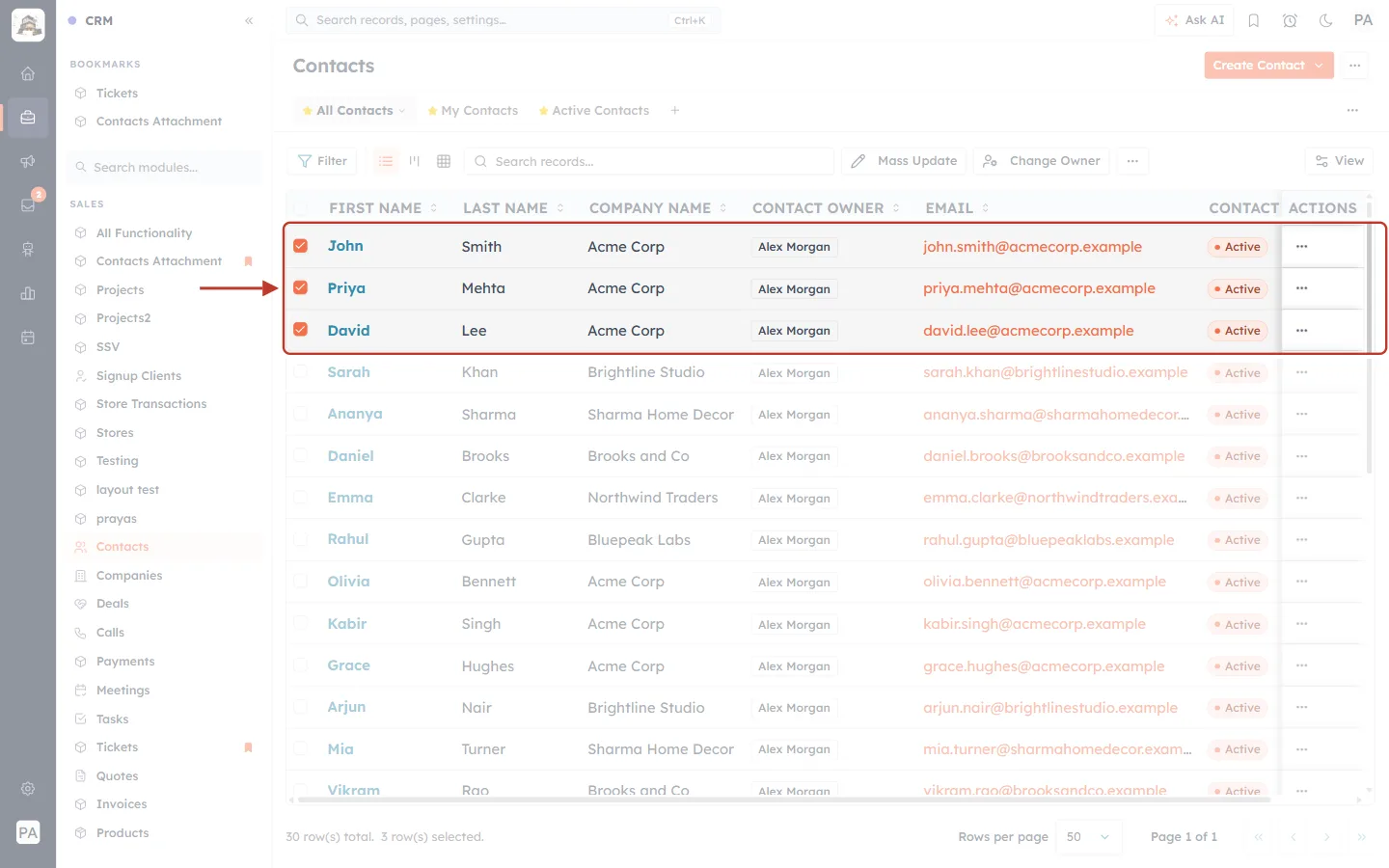Click the bookmark icon in top bar
Image resolution: width=1389 pixels, height=868 pixels.
[1254, 20]
